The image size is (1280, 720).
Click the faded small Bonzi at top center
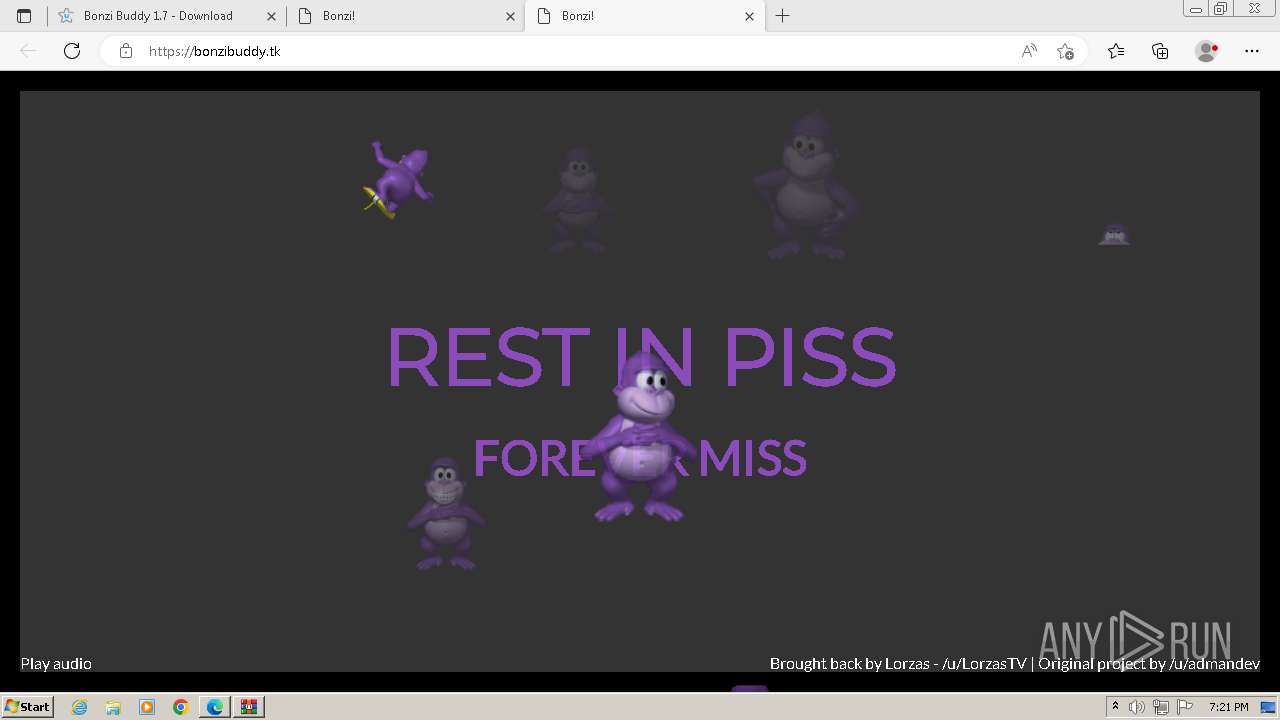click(x=577, y=200)
